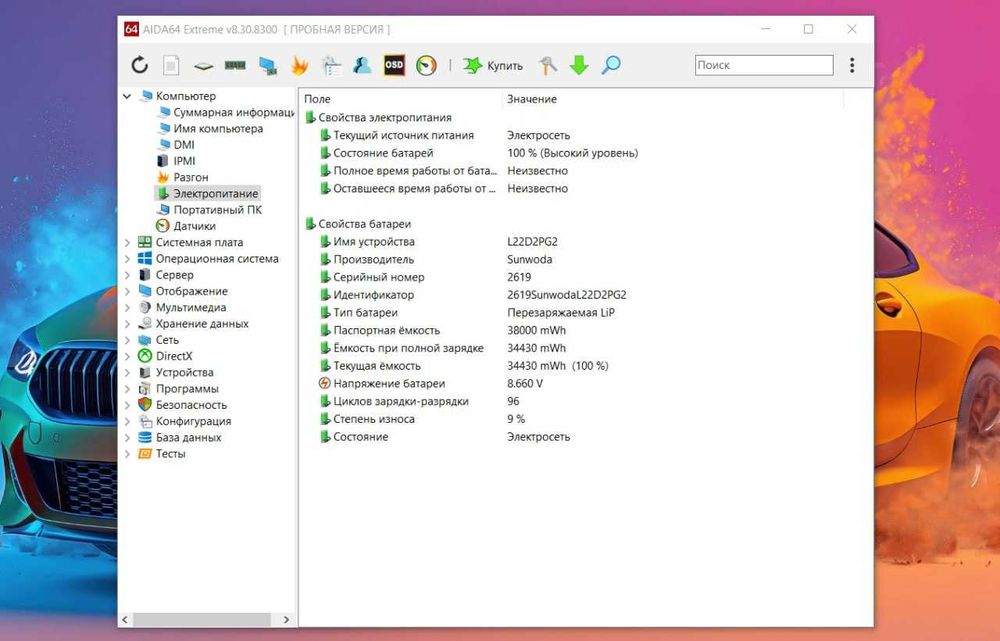The height and width of the screenshot is (641, 1000).
Task: Click the 38000 mWh value
Action: click(536, 330)
